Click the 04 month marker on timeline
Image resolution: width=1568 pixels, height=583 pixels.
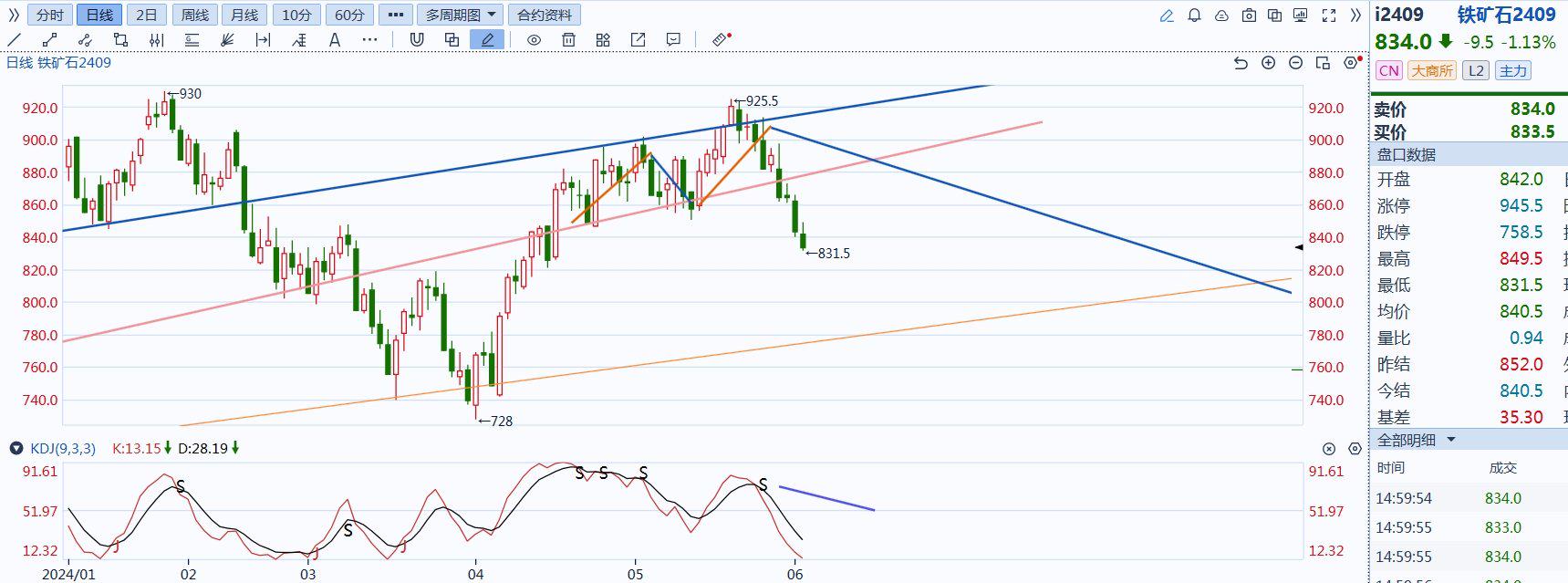475,574
